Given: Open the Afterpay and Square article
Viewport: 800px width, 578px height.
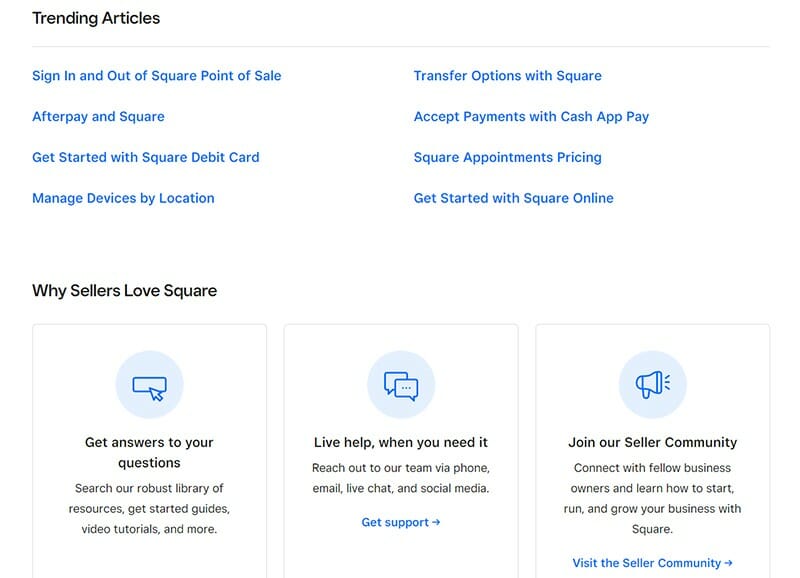Looking at the screenshot, I should pos(97,116).
